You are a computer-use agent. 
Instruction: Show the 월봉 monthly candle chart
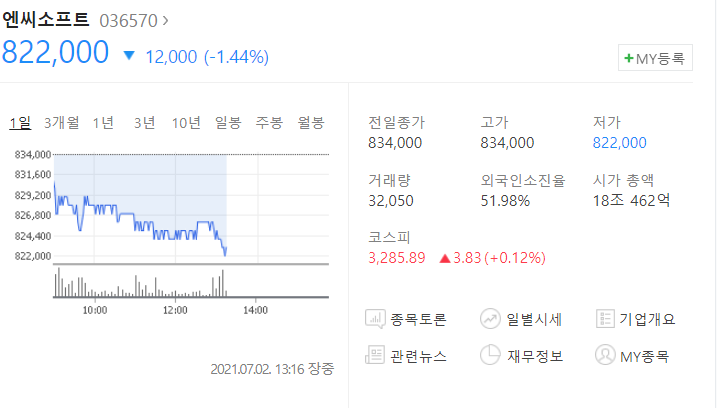311,123
